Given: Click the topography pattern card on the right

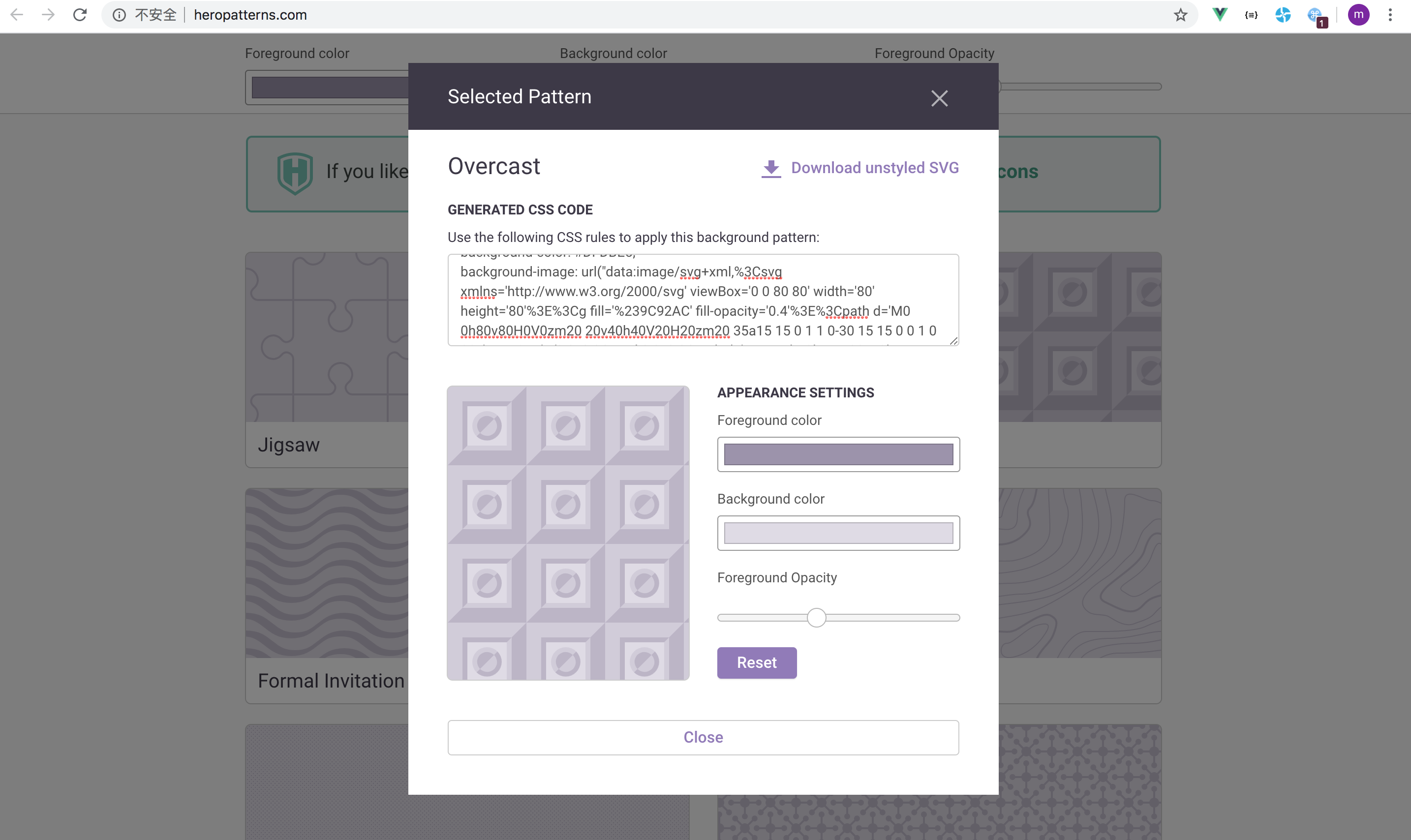Looking at the screenshot, I should click(1080, 596).
